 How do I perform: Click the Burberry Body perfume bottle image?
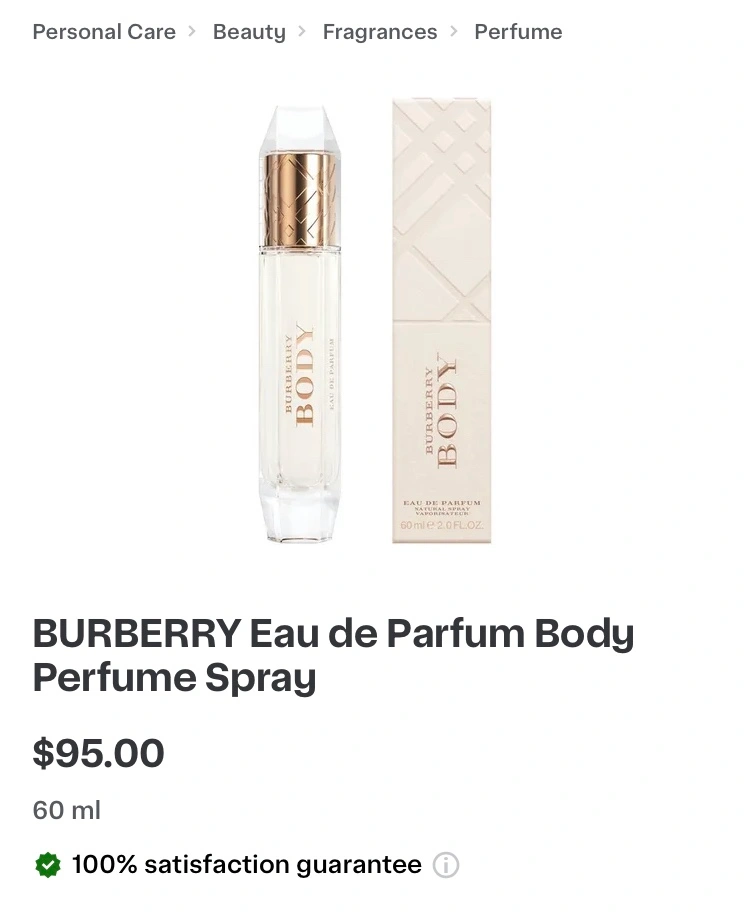[x=300, y=323]
